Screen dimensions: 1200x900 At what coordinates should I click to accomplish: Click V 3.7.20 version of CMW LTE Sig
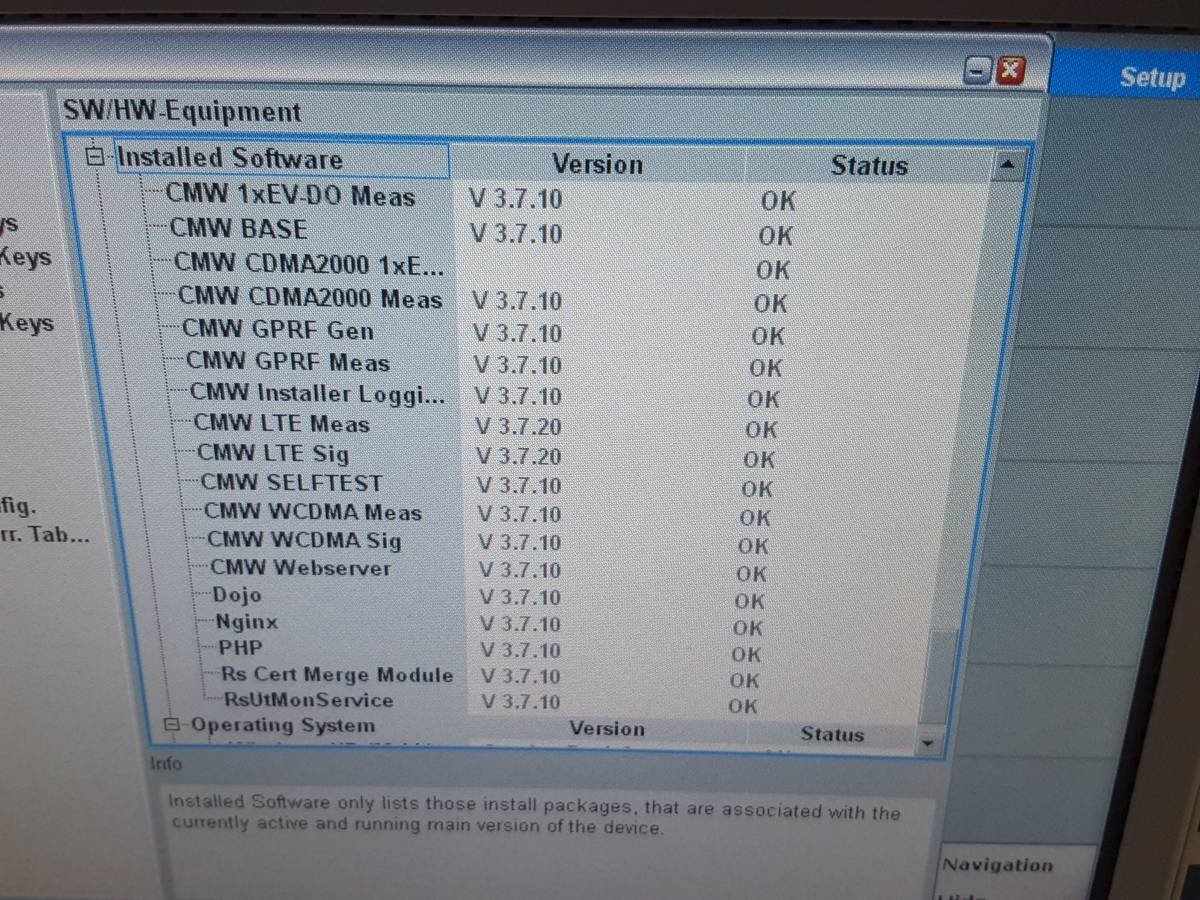tap(520, 457)
